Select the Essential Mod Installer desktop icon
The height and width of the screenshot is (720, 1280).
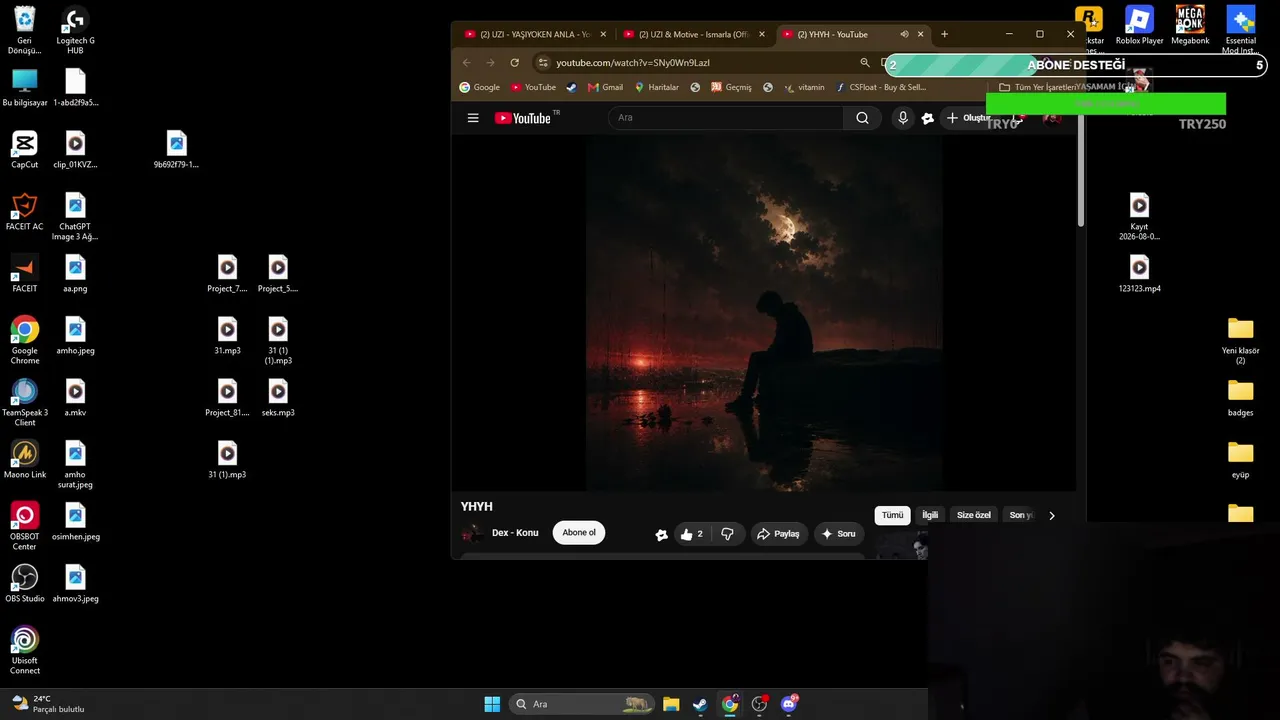[1240, 31]
